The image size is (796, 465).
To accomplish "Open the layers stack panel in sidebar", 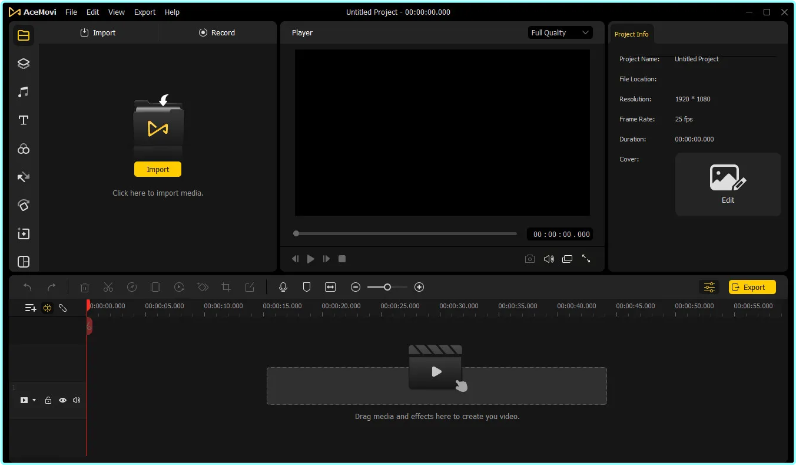I will tap(23, 63).
